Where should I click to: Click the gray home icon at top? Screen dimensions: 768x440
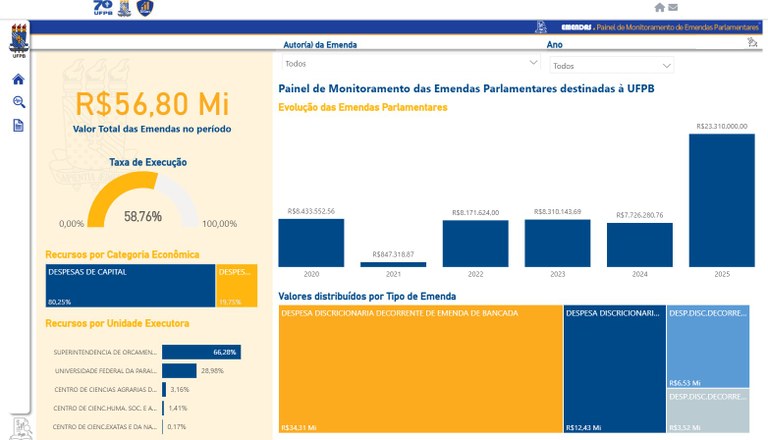(x=659, y=8)
